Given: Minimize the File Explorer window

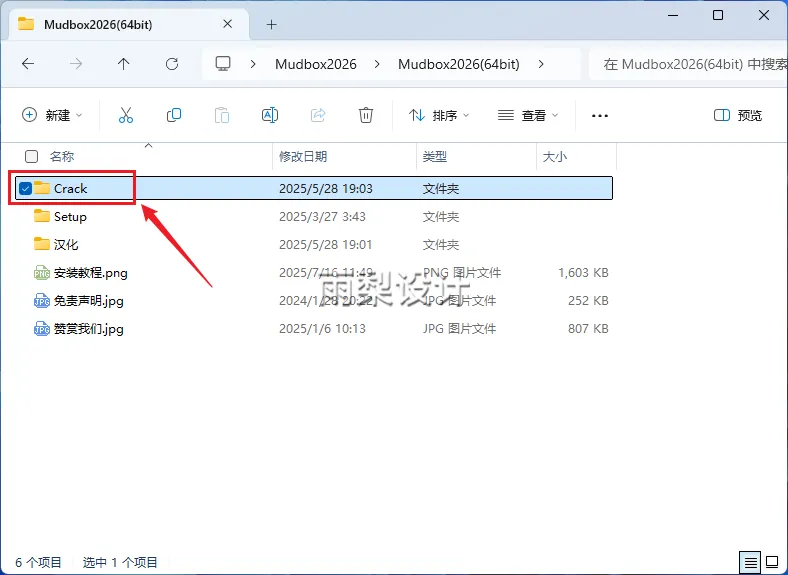Looking at the screenshot, I should point(673,15).
